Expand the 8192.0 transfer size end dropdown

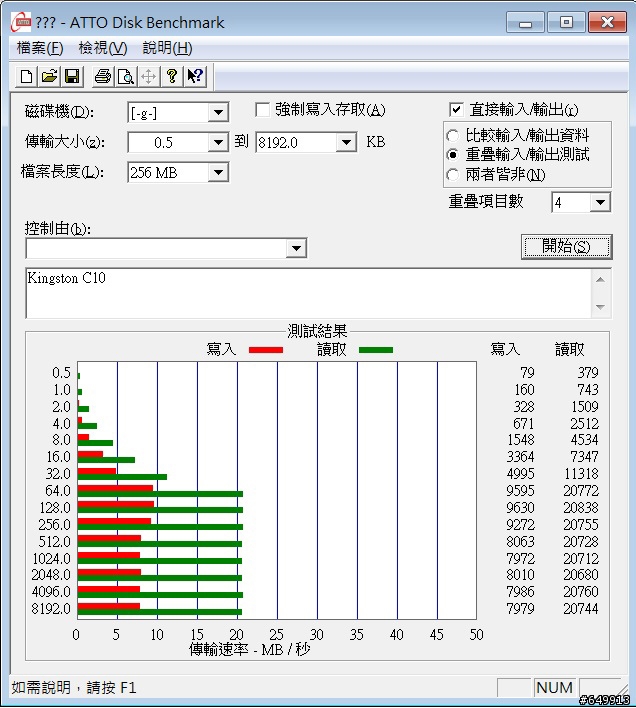tap(346, 143)
